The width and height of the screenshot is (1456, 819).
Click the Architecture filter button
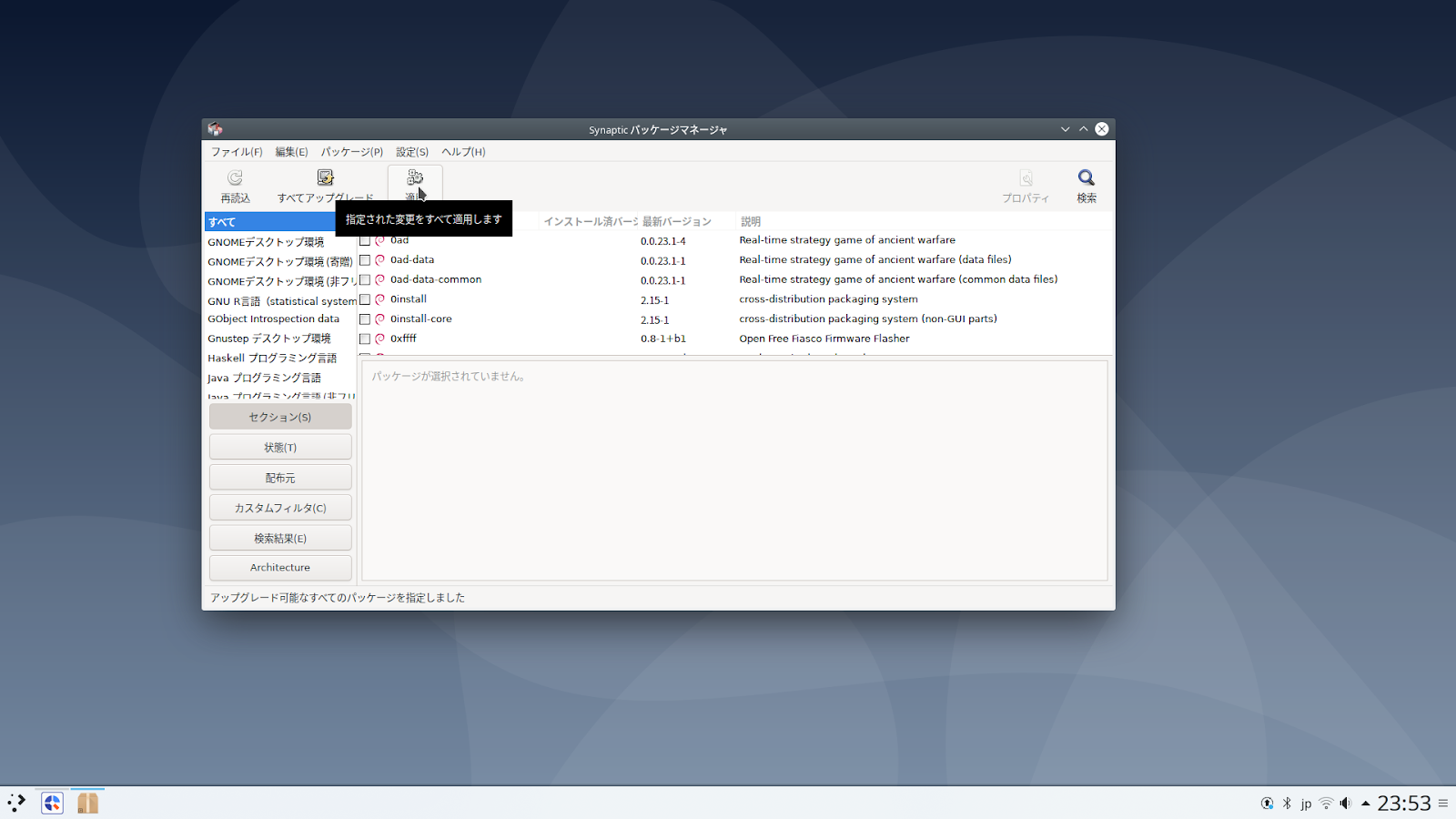(280, 568)
